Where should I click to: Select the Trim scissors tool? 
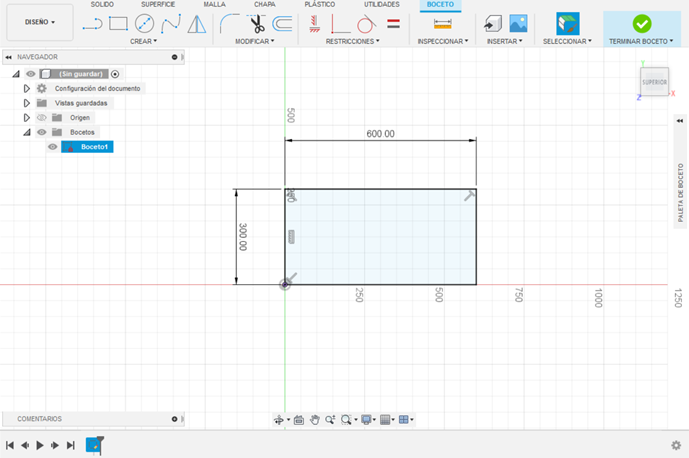pyautogui.click(x=256, y=24)
